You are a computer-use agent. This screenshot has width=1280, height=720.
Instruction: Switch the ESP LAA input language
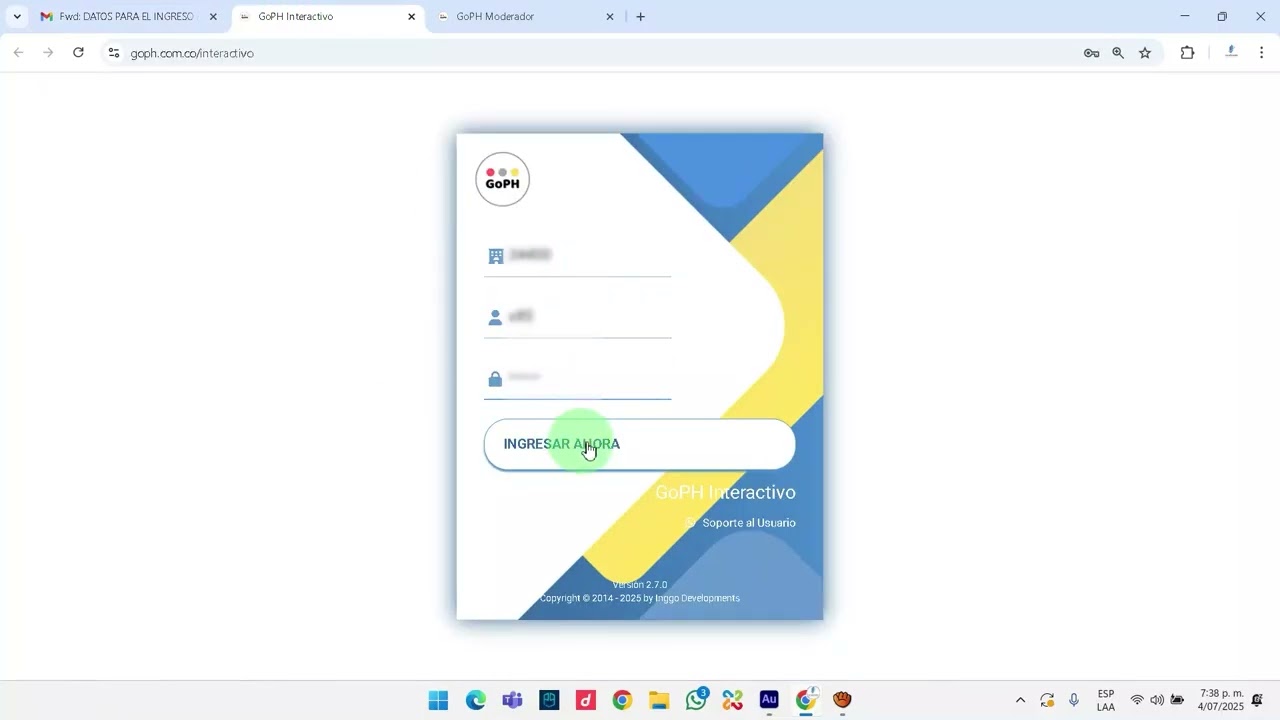pos(1106,700)
